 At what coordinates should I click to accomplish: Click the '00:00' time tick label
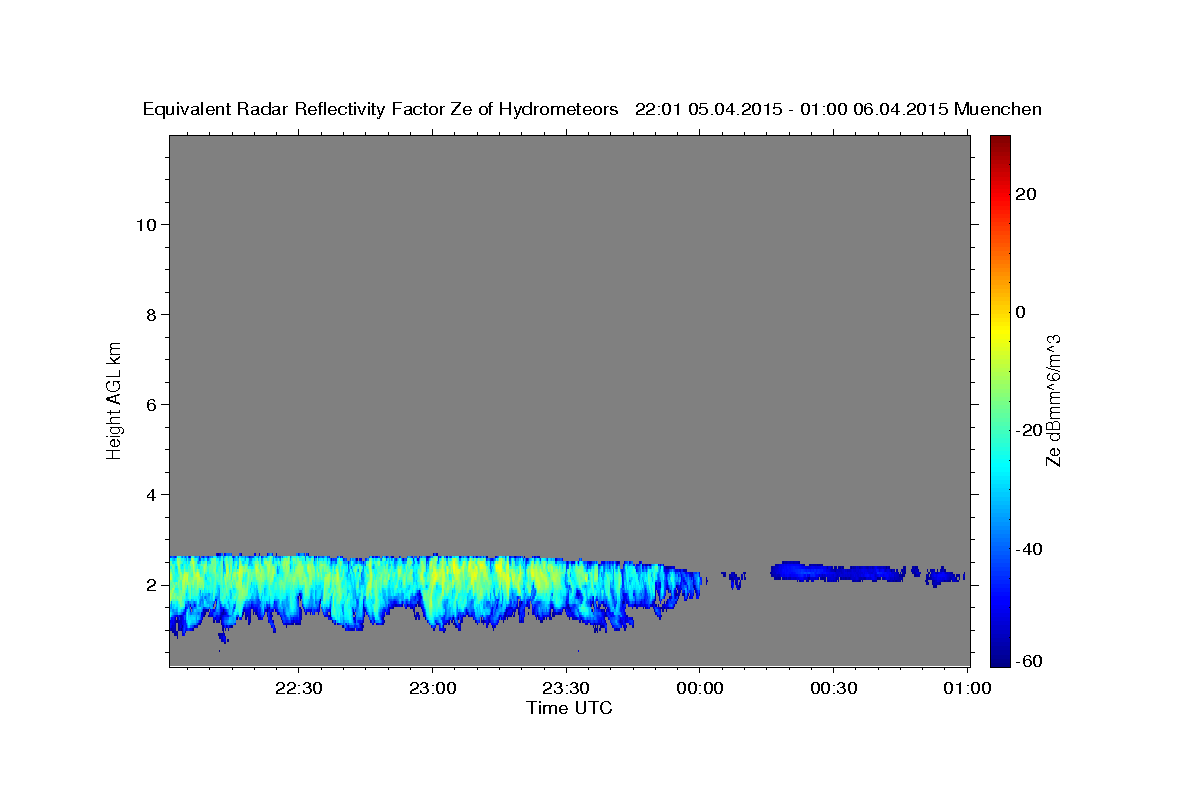(700, 689)
